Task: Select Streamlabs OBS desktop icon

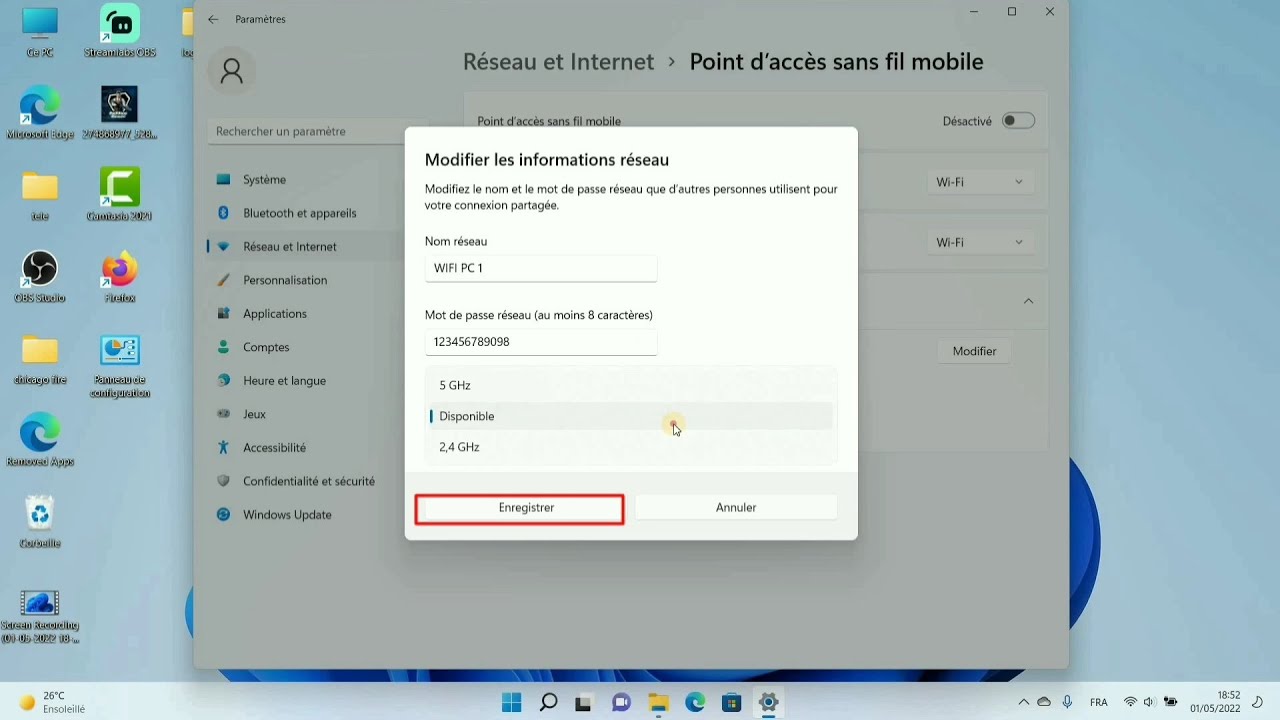Action: point(120,32)
